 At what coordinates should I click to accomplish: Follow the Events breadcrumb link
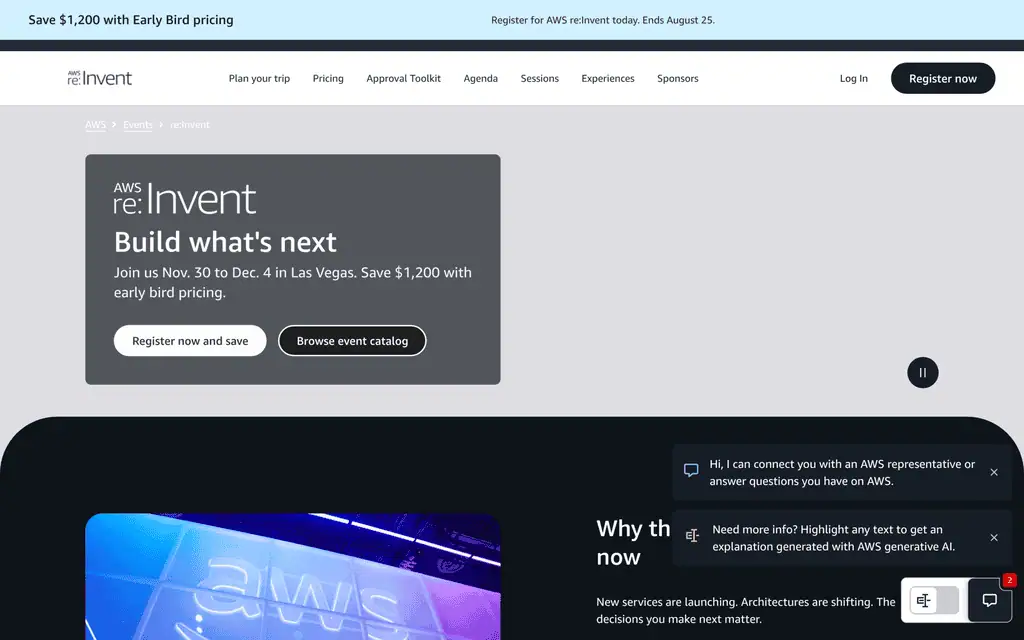138,125
